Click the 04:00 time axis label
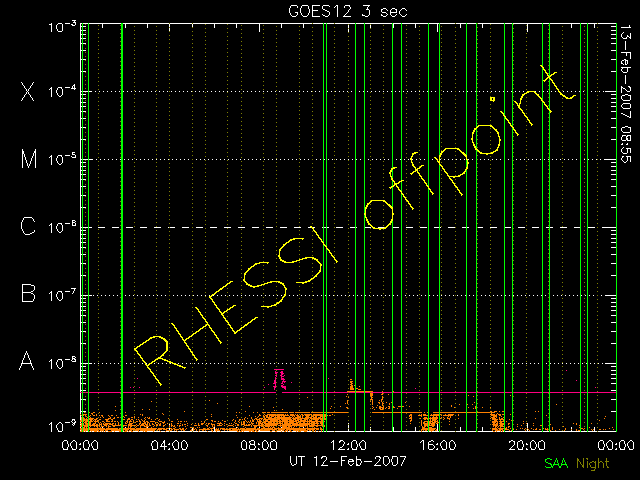640x480 pixels. click(169, 444)
